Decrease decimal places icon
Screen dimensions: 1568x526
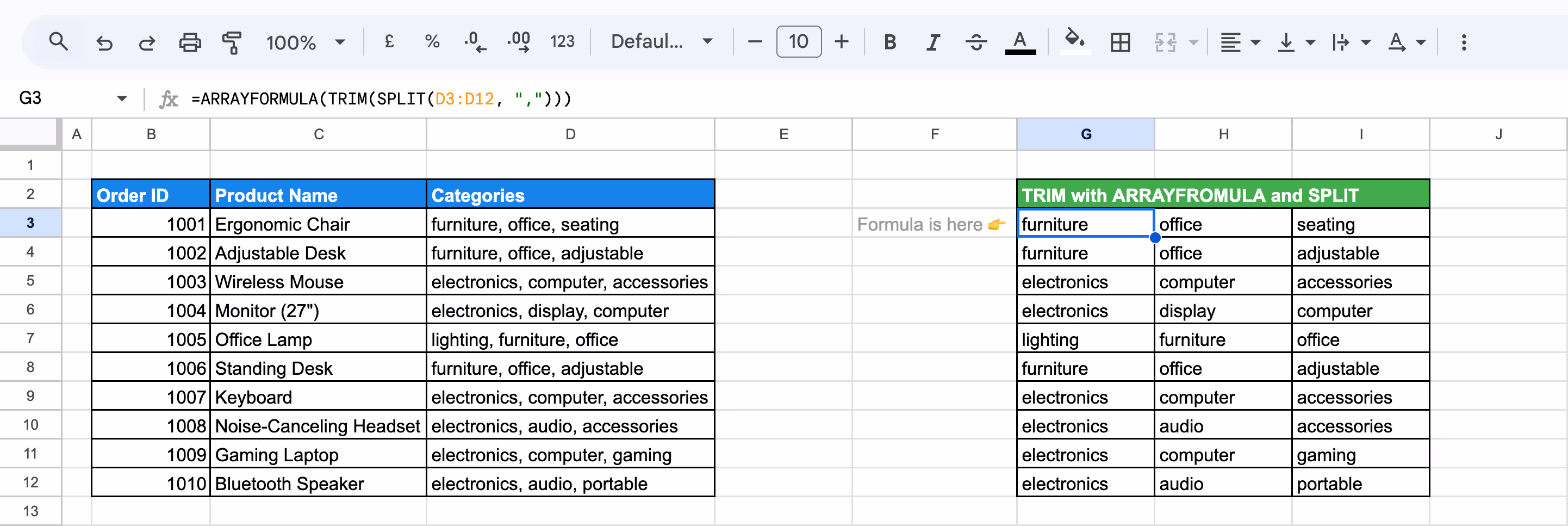475,42
